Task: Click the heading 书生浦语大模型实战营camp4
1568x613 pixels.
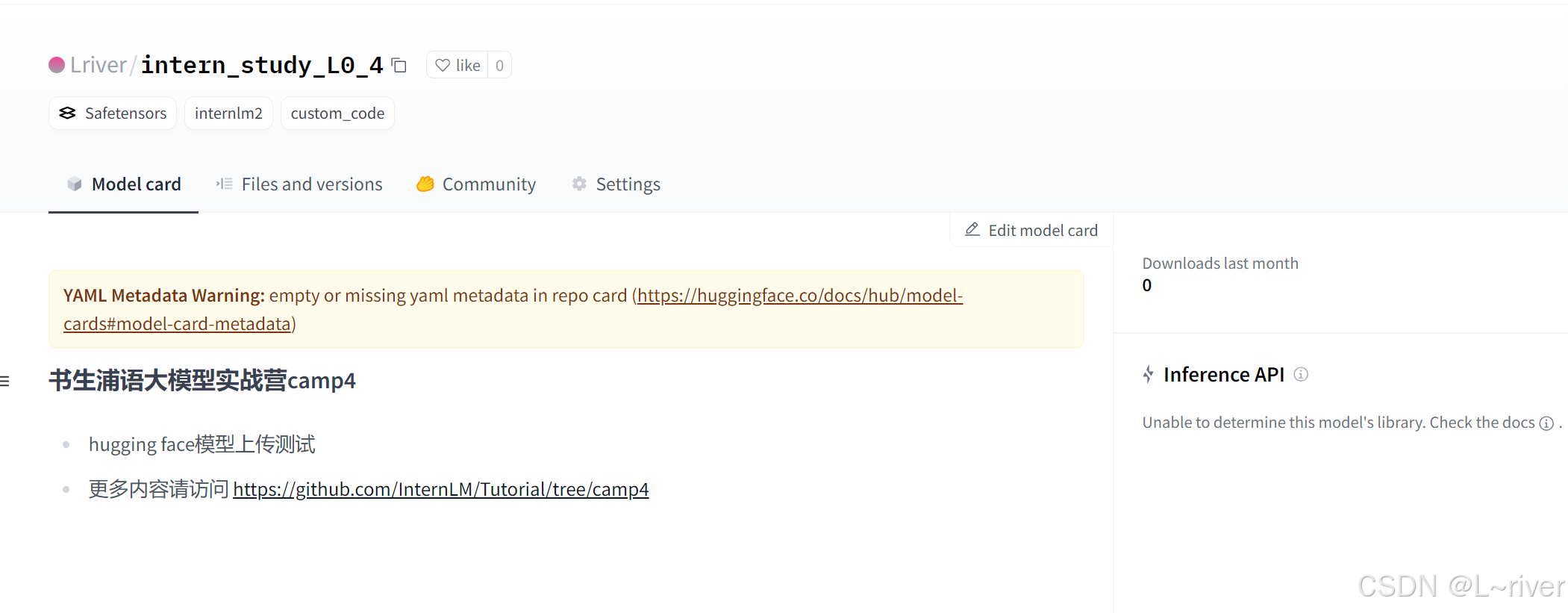Action: pos(202,381)
